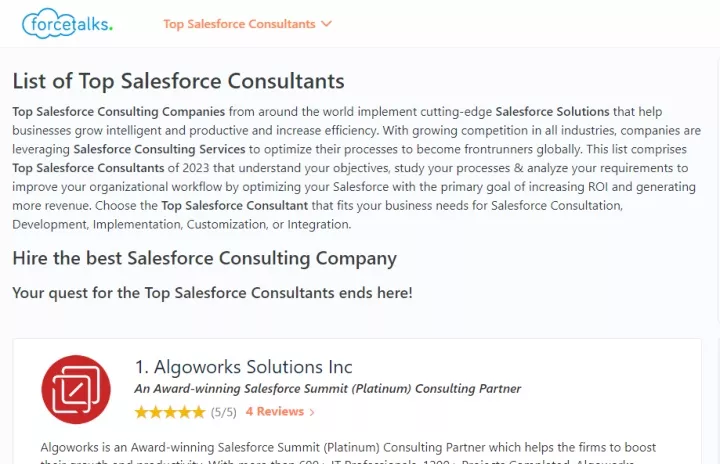Click the forcetalks cloud logo
The width and height of the screenshot is (720, 464).
tap(67, 23)
